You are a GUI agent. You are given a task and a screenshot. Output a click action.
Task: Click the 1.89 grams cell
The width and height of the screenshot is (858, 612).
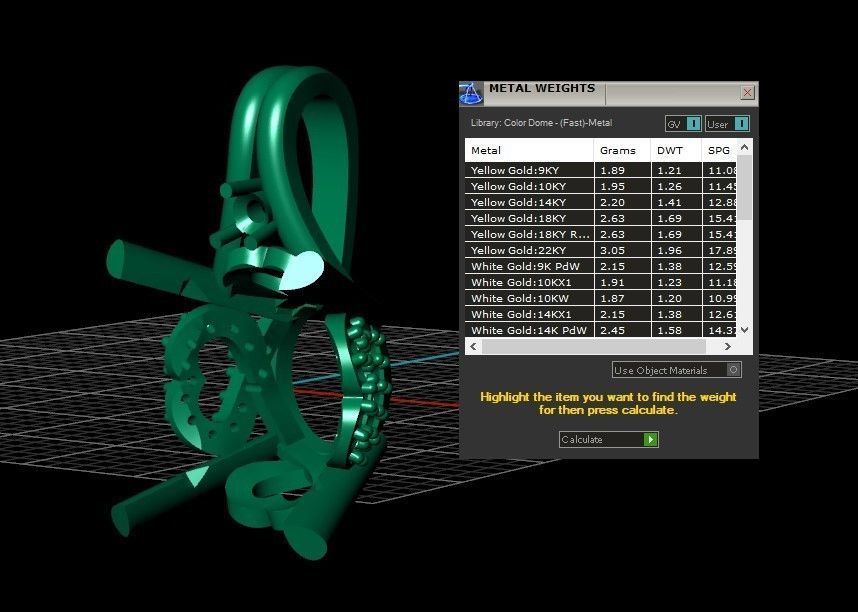[623, 170]
